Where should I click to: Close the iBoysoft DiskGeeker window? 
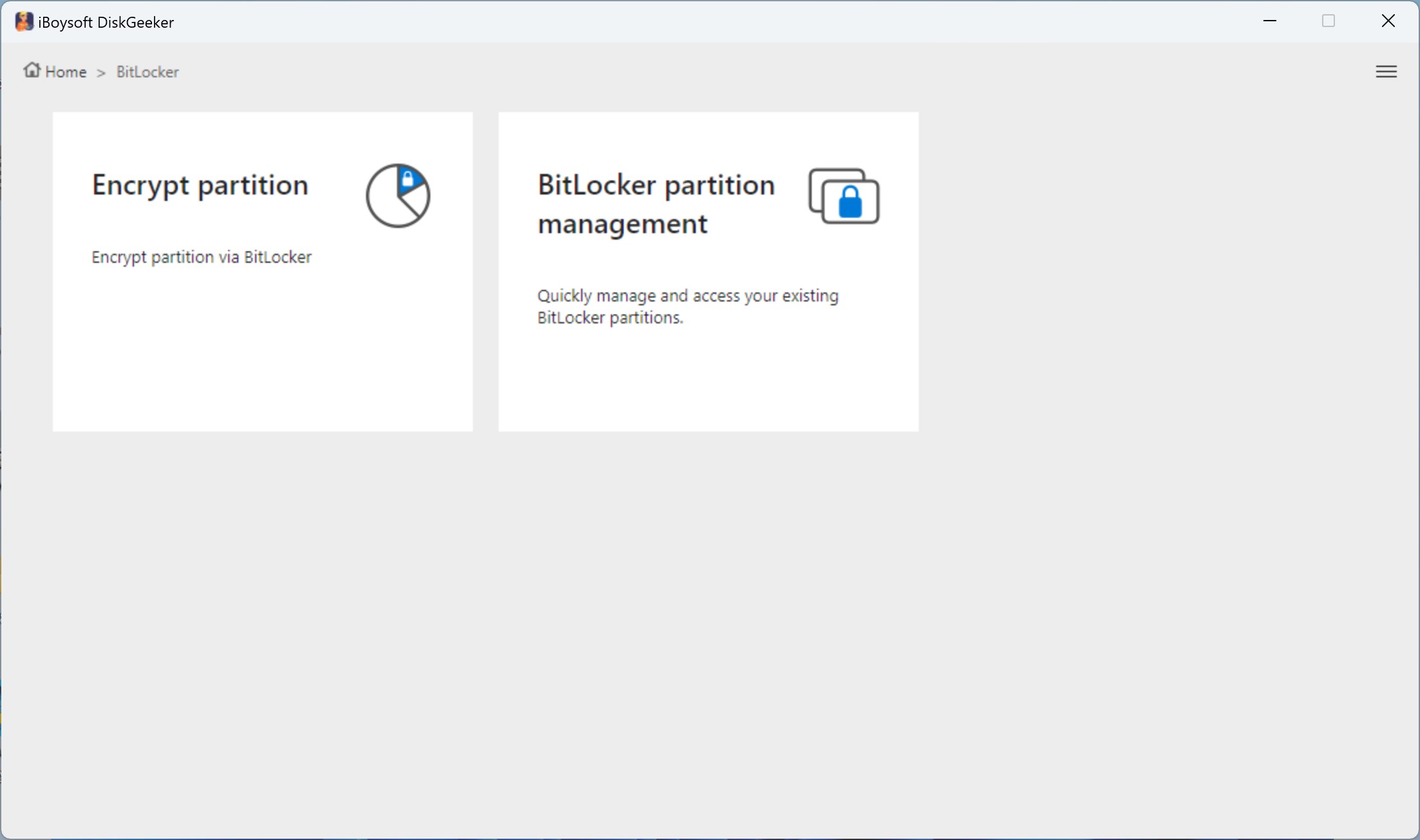1388,21
